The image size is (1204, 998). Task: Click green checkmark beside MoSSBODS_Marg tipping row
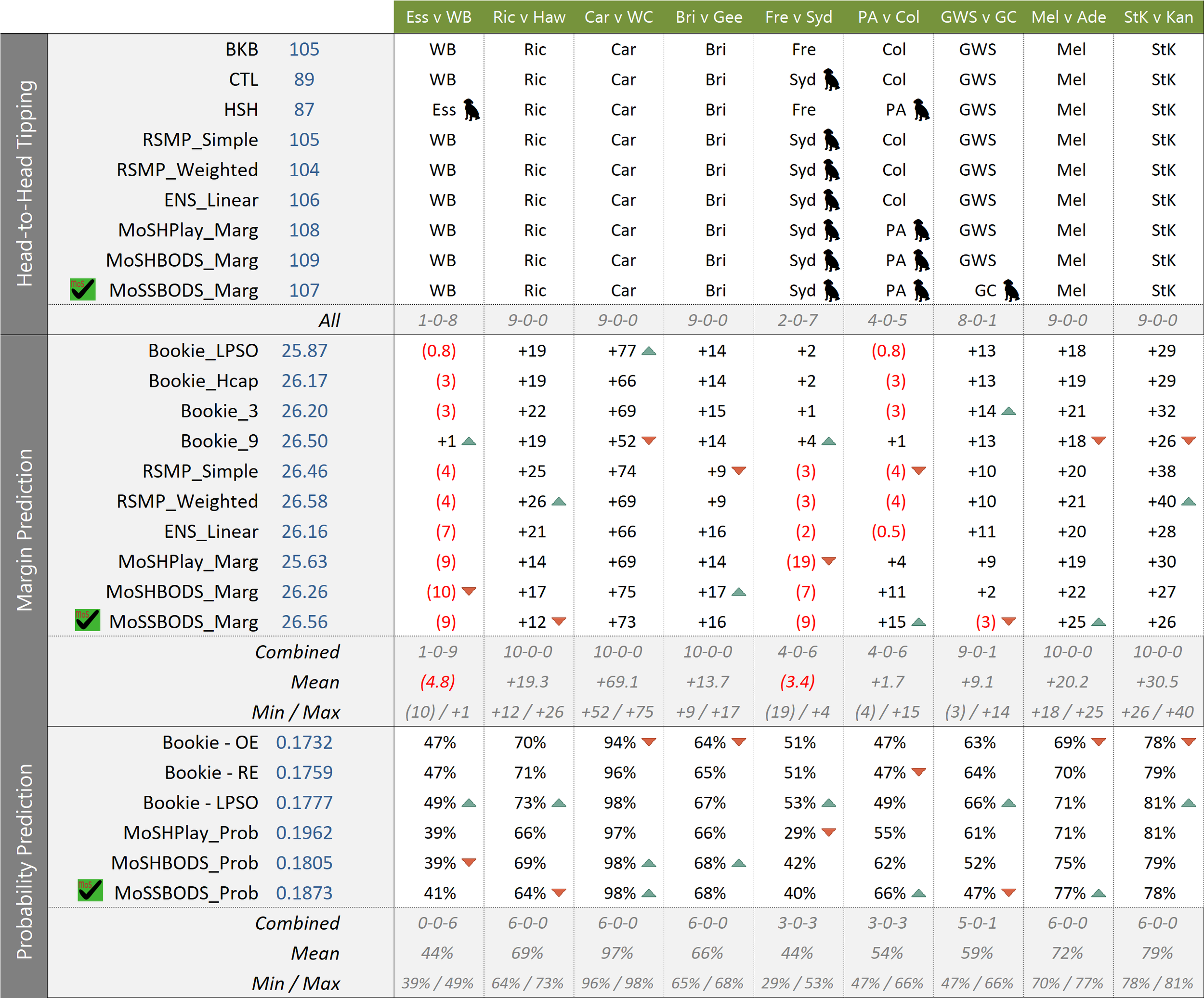(82, 289)
